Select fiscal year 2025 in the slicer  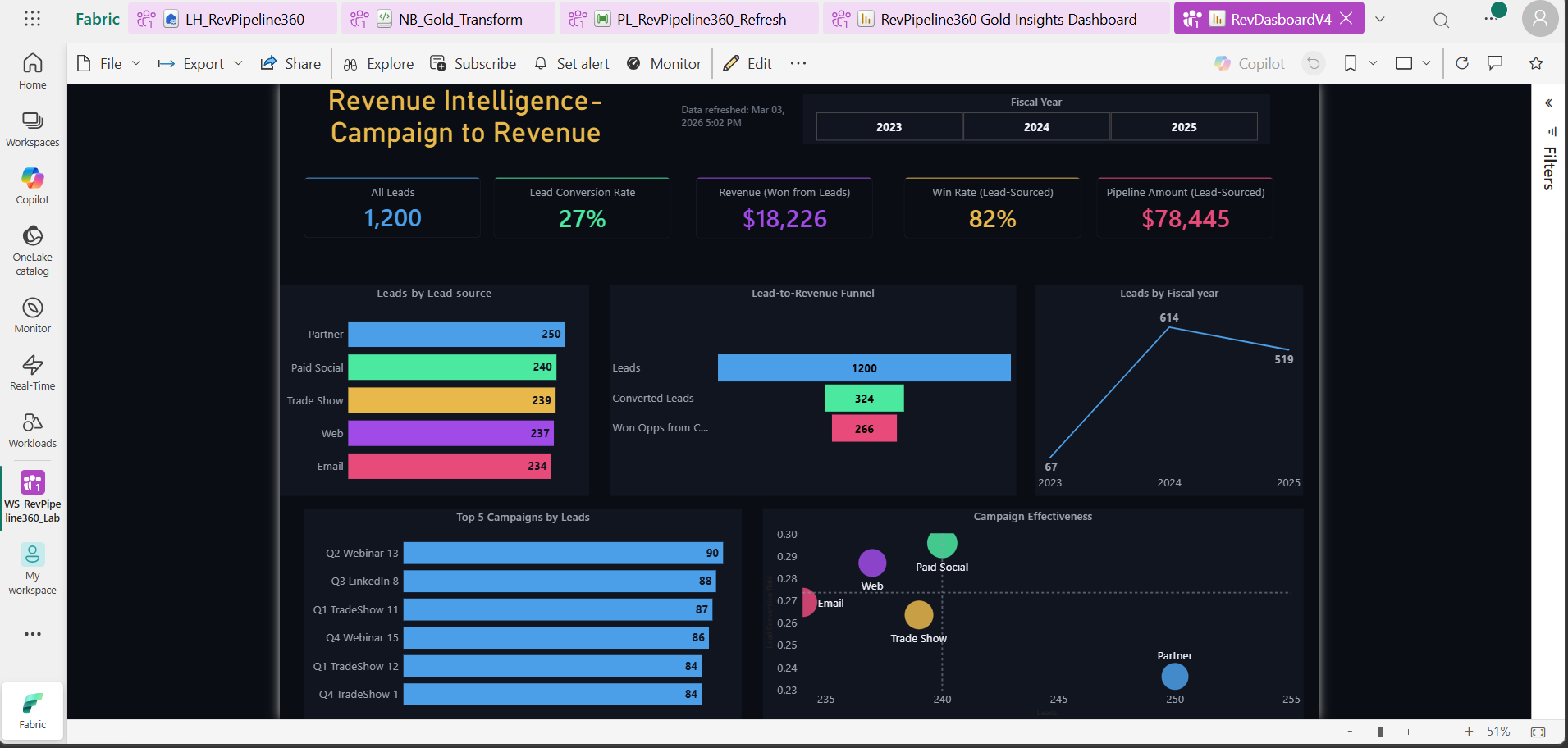tap(1183, 126)
